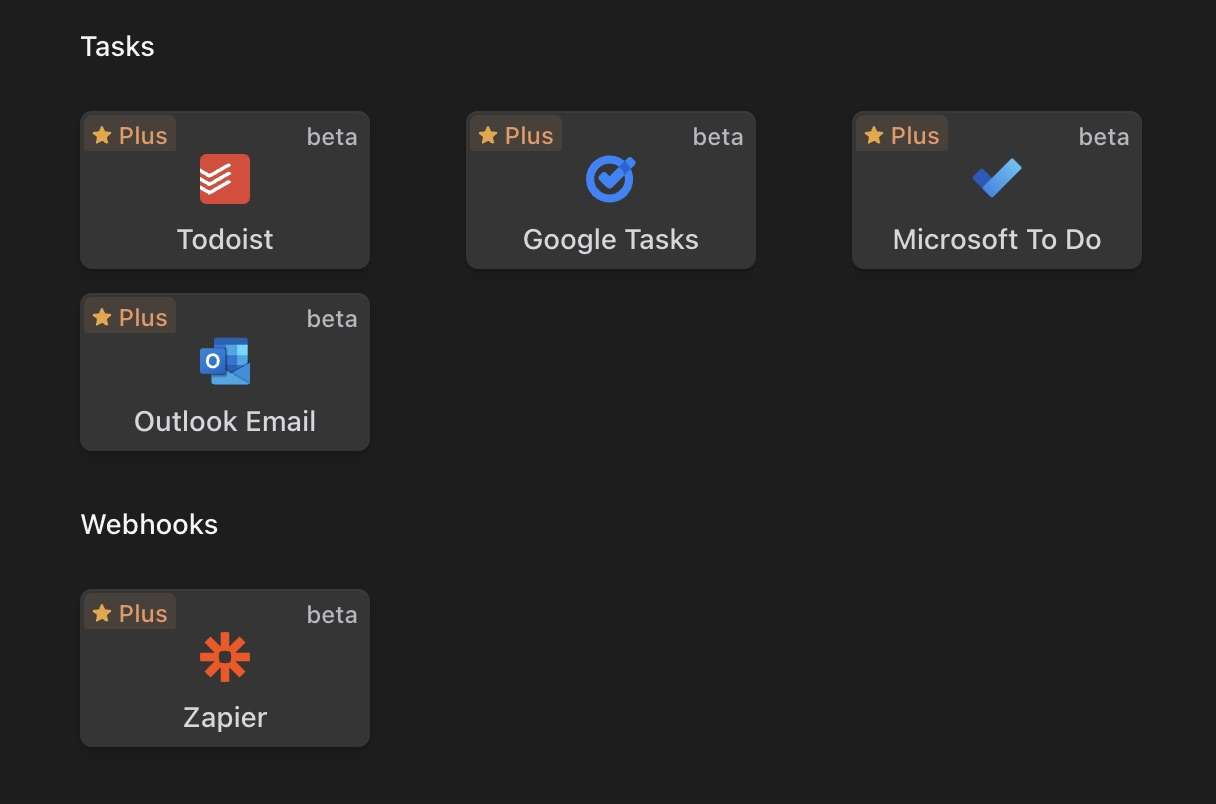Screen dimensions: 1216x804
Task: Click the Tasks section heading
Action: tap(117, 46)
